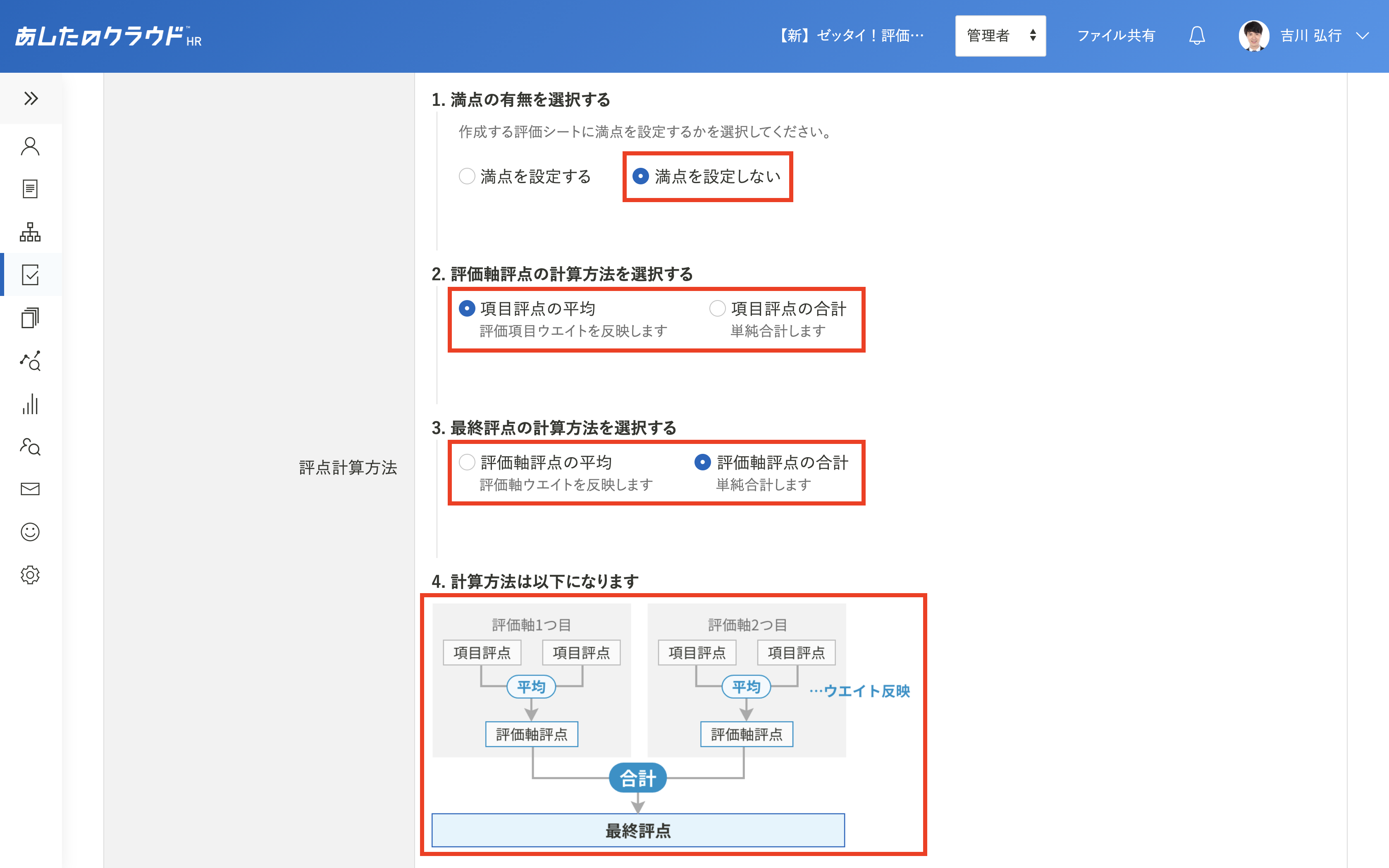Click the 評価軸2つ目 diagram heading
Screen dimensions: 1389x868
click(x=747, y=625)
